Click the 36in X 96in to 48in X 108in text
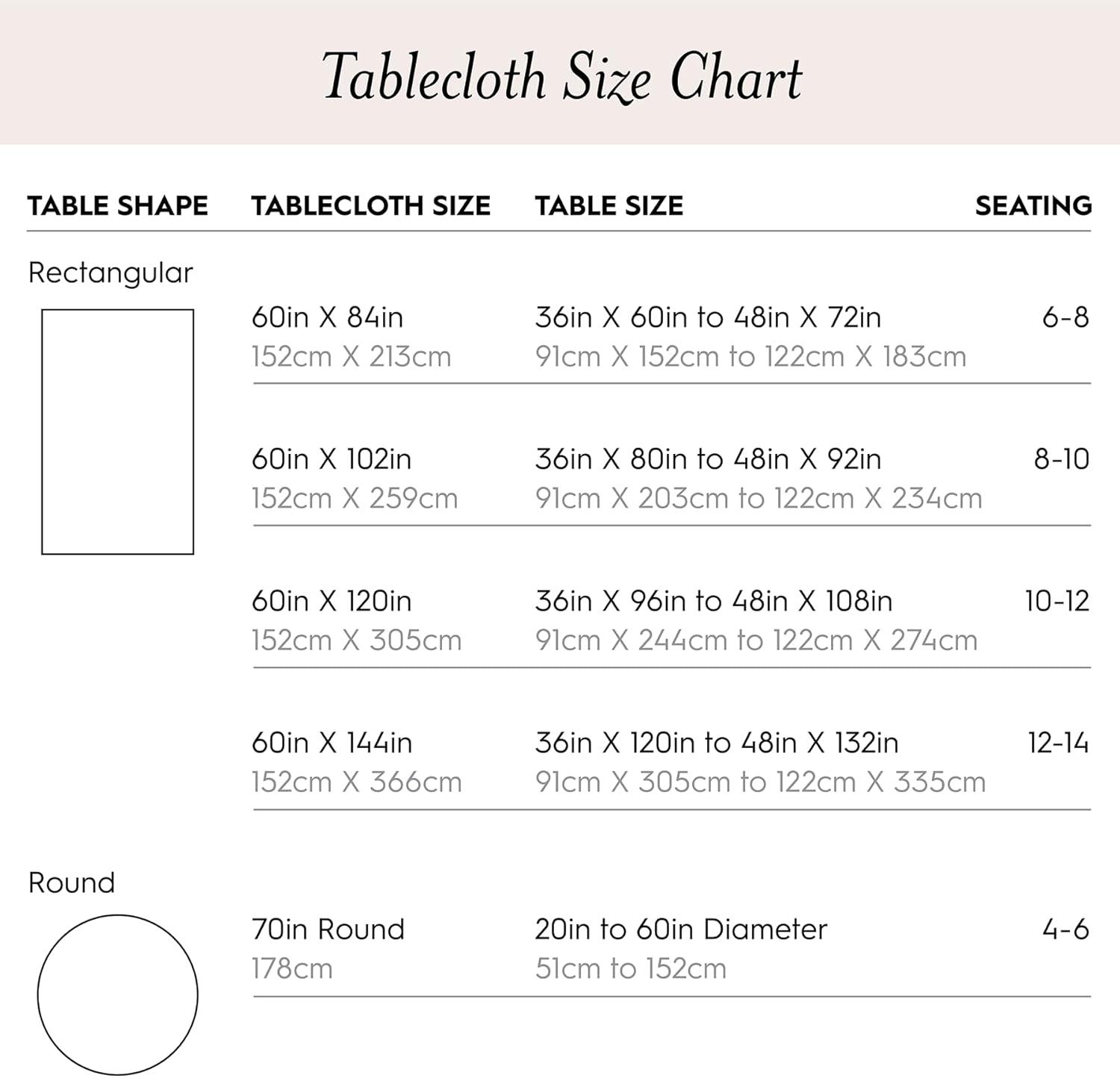 [713, 601]
